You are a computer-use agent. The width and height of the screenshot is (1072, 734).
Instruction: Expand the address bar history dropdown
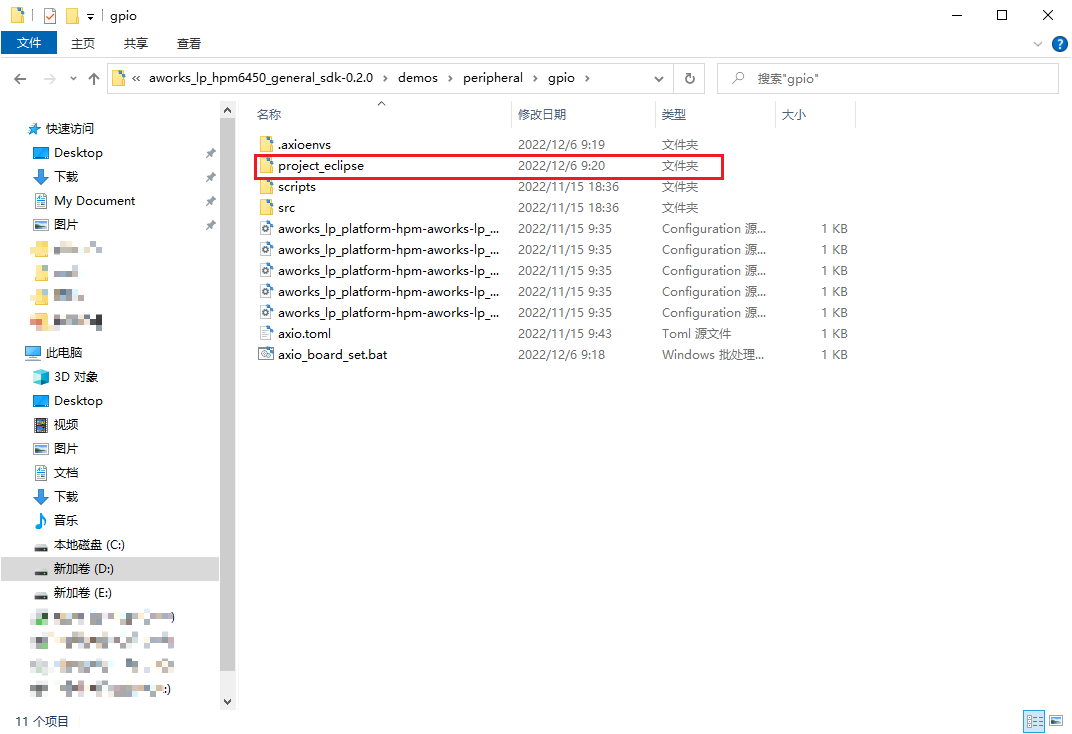pyautogui.click(x=658, y=79)
